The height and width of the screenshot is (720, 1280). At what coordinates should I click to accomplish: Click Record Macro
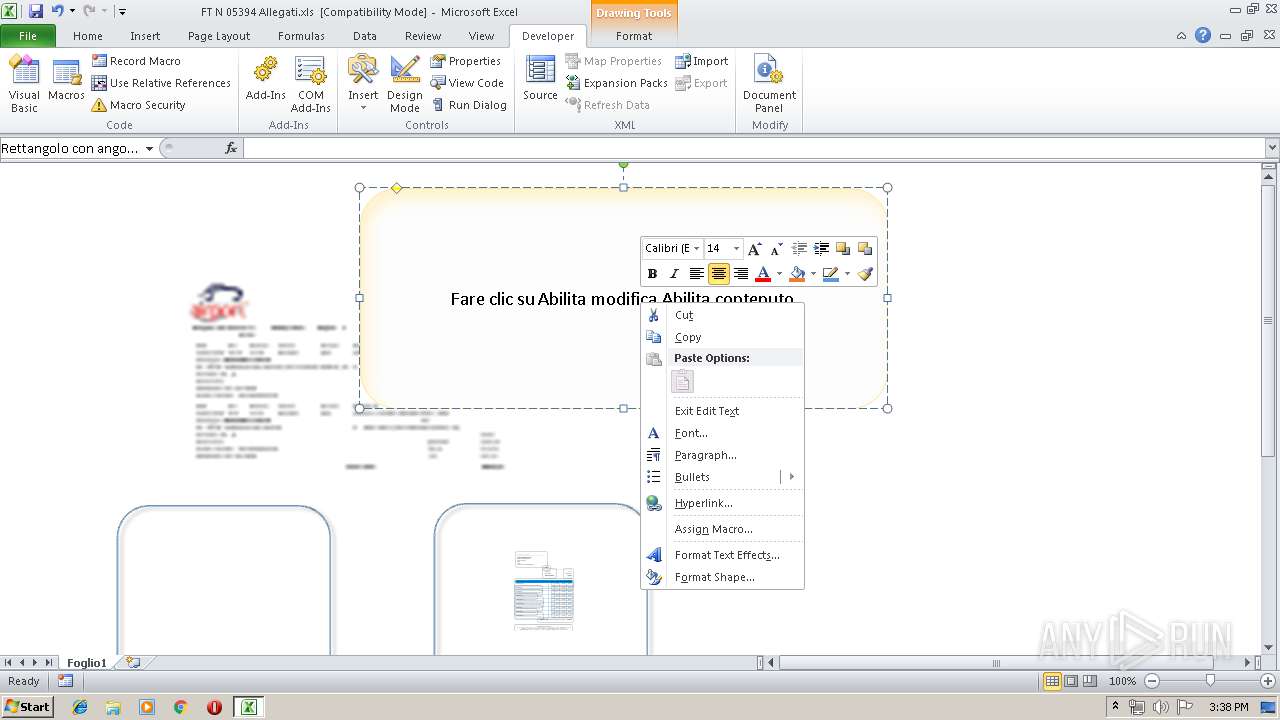pos(136,61)
